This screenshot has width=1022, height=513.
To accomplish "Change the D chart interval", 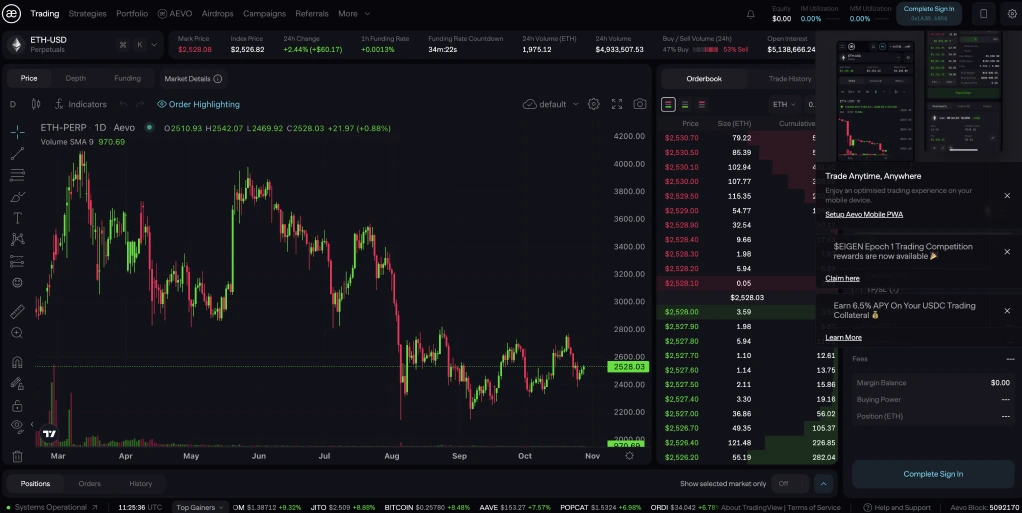I will [12, 104].
